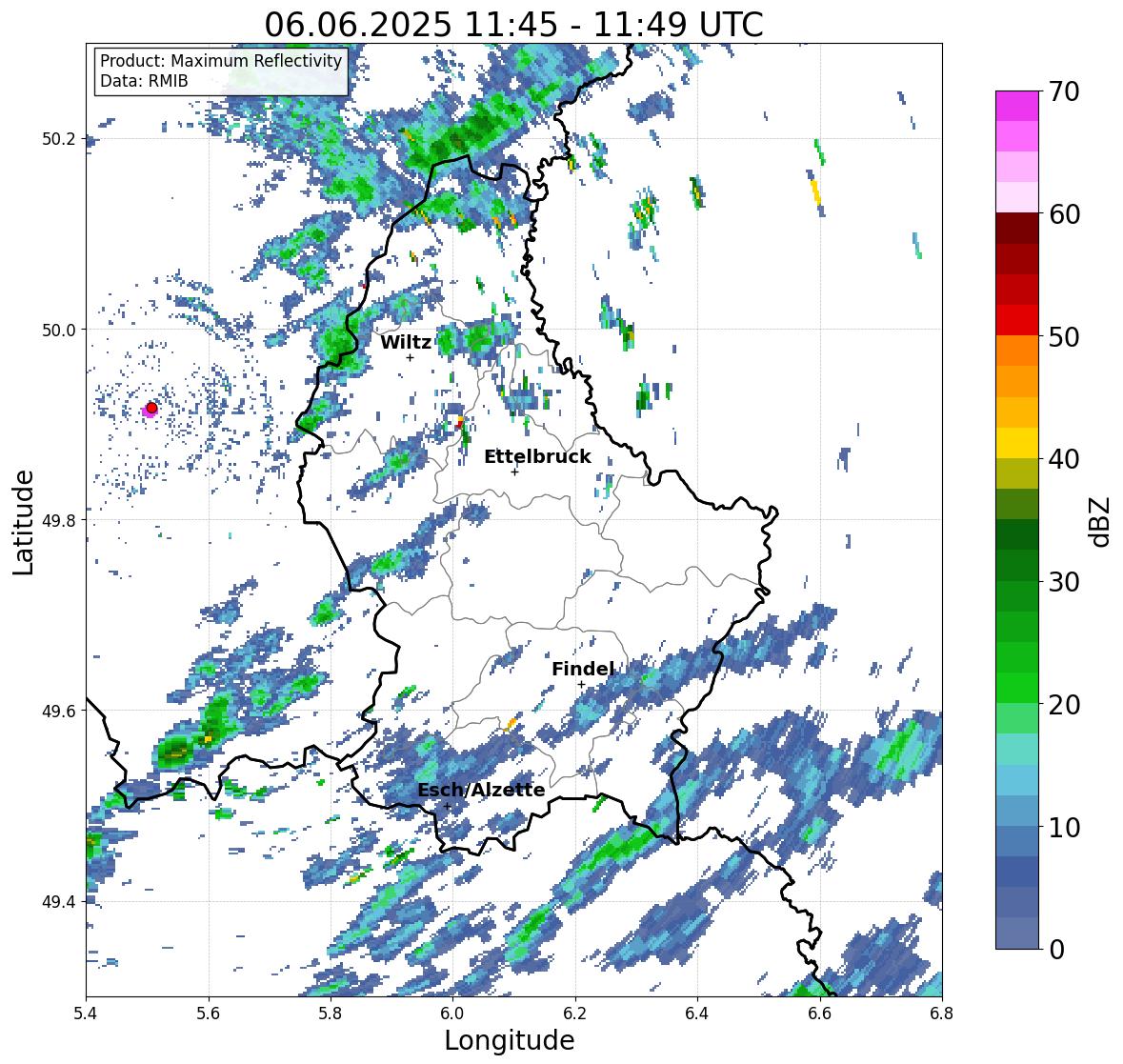Click the Findel city label
The image size is (1123, 1064).
pos(583,669)
